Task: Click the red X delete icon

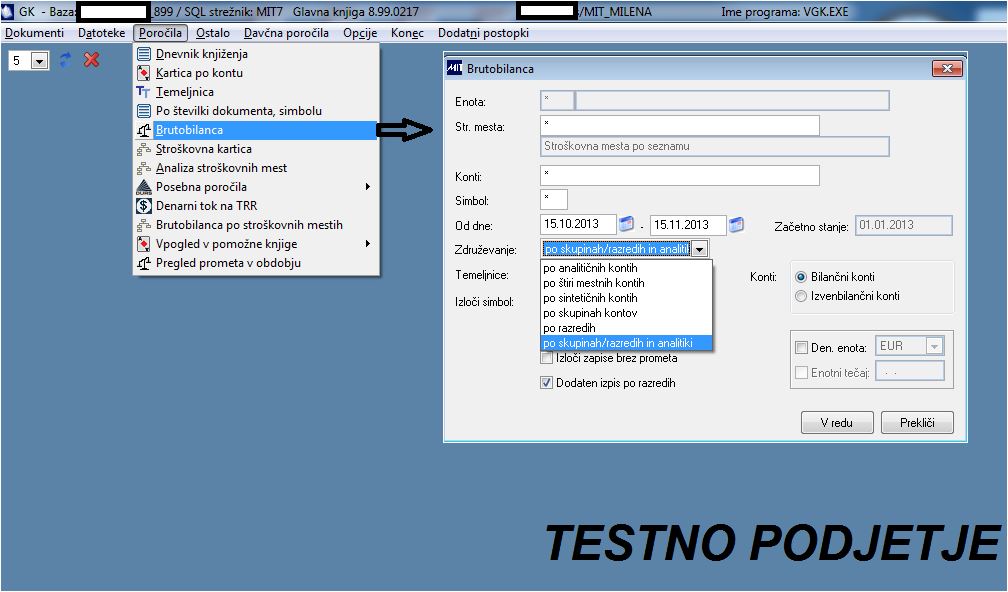Action: click(x=92, y=60)
